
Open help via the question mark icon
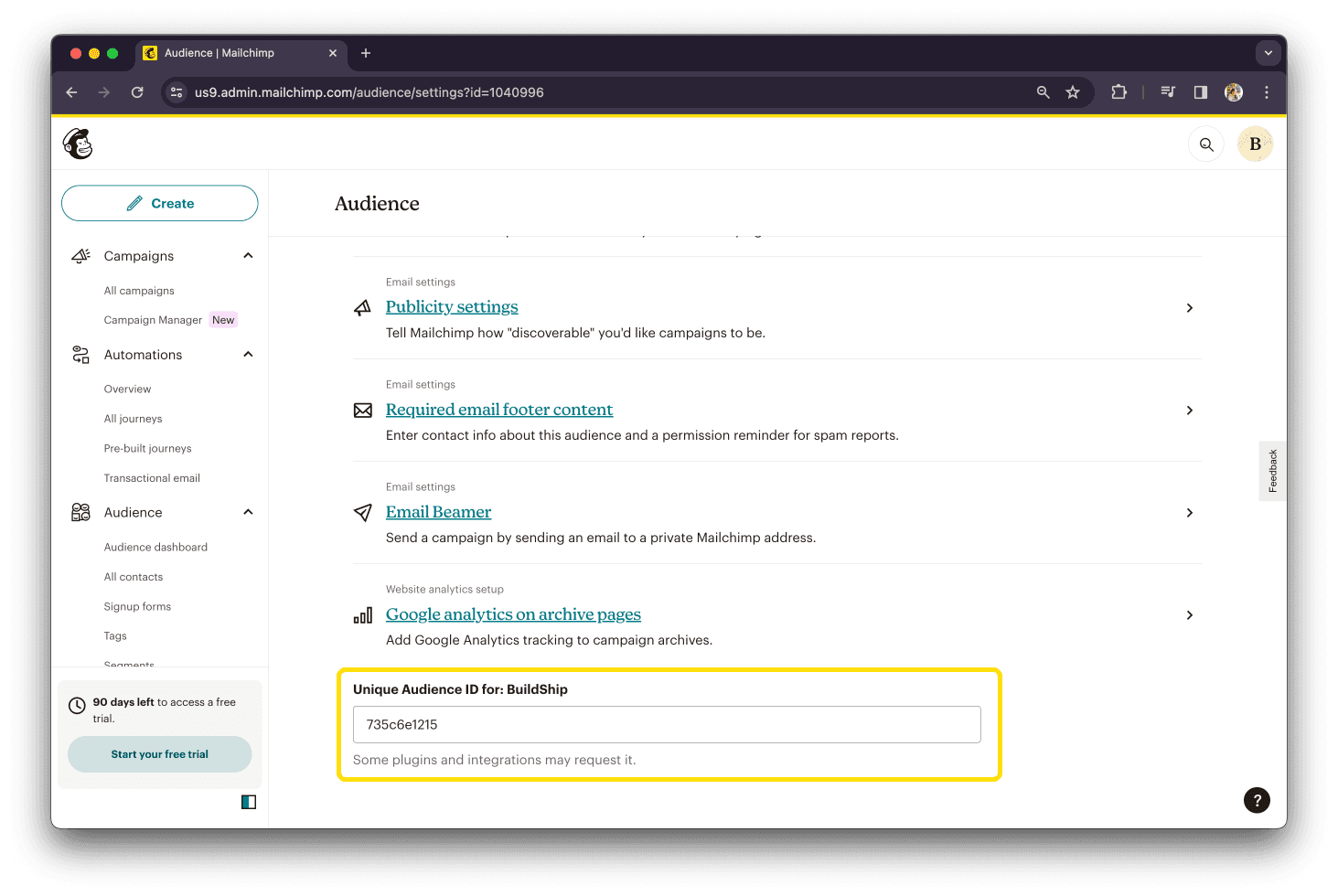pyautogui.click(x=1257, y=800)
